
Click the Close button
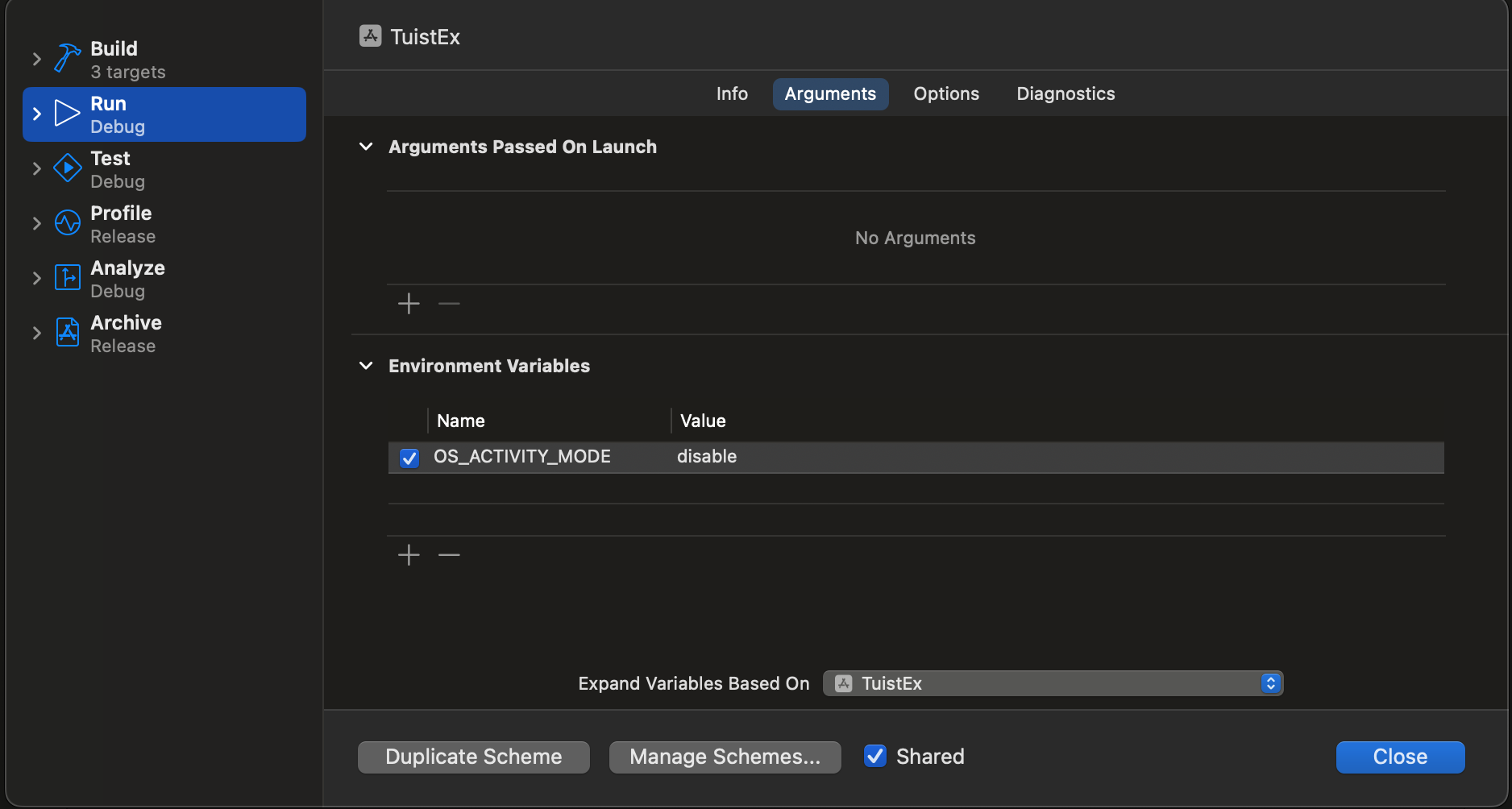[x=1400, y=757]
